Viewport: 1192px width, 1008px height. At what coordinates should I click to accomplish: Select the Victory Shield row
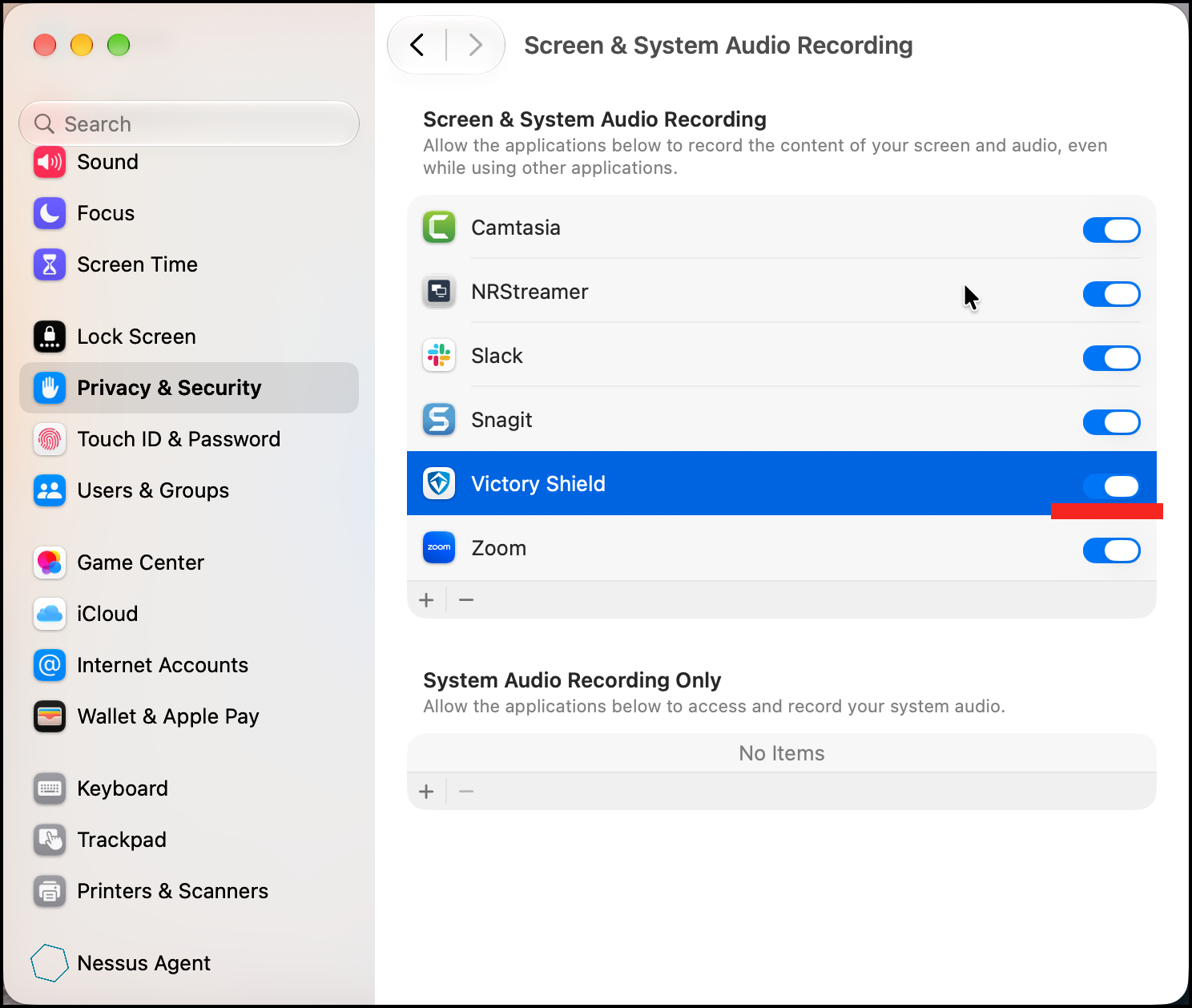[x=782, y=483]
